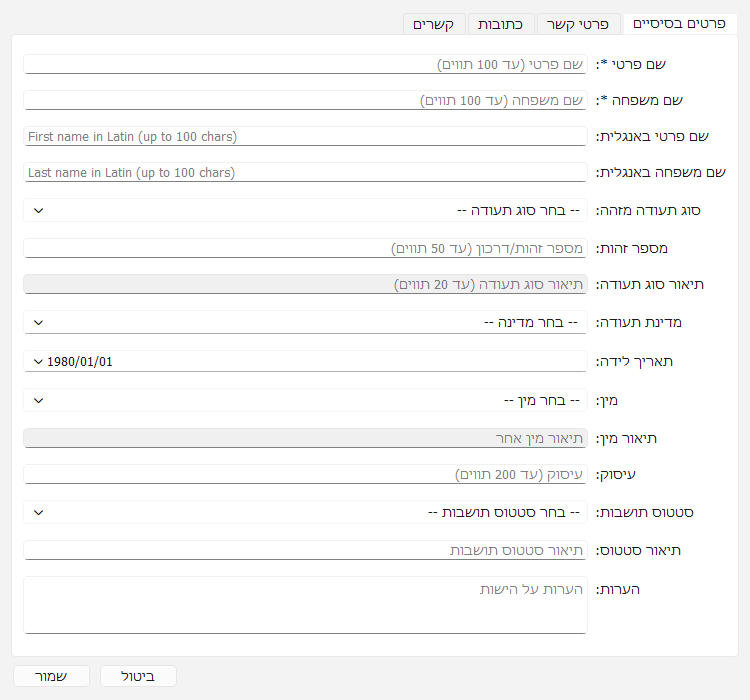Click the מספר זהות input field
Viewport: 750px width, 700px height.
(305, 248)
